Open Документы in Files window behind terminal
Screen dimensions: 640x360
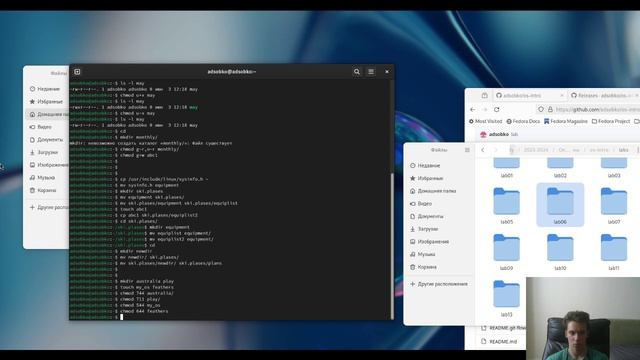pyautogui.click(x=48, y=140)
